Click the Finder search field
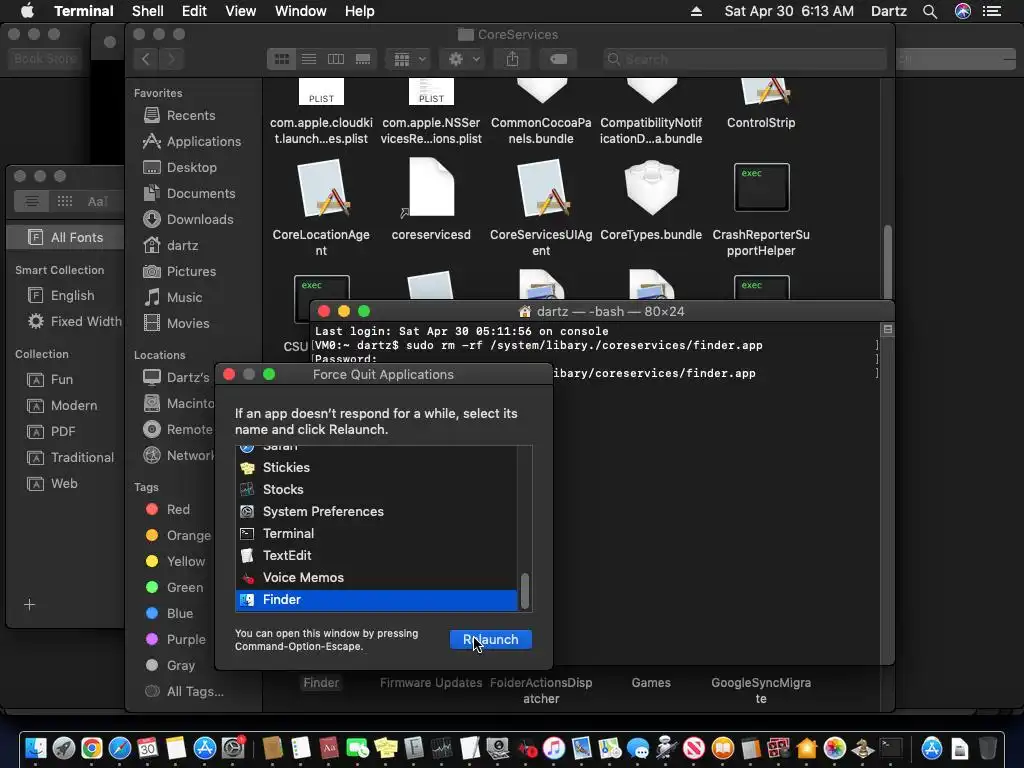1024x768 pixels. tap(744, 59)
